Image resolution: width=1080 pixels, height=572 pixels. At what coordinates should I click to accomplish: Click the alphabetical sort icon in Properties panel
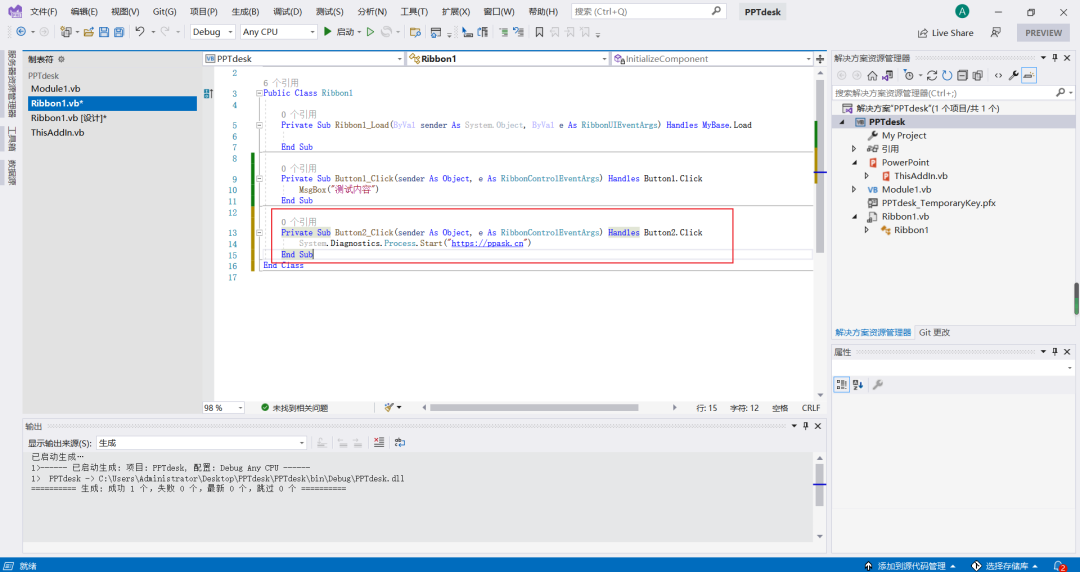coord(858,385)
